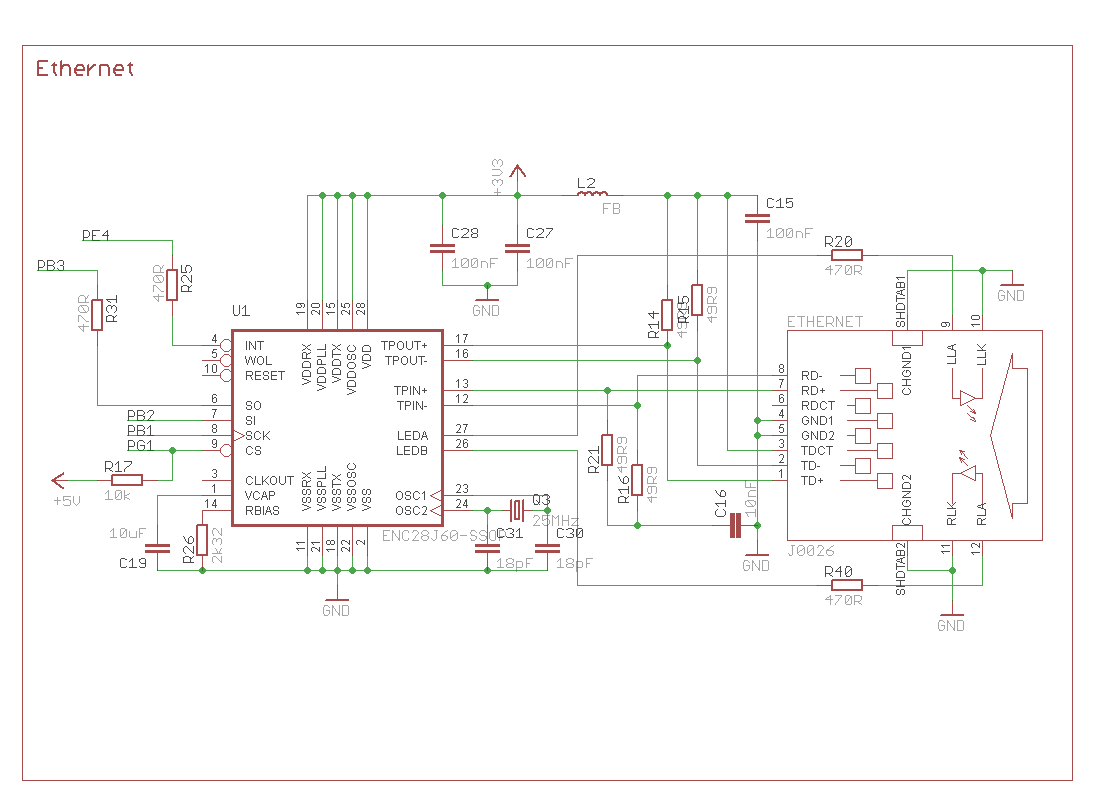Click the L2 ferrite bead inductor
The width and height of the screenshot is (1107, 801).
click(x=599, y=194)
